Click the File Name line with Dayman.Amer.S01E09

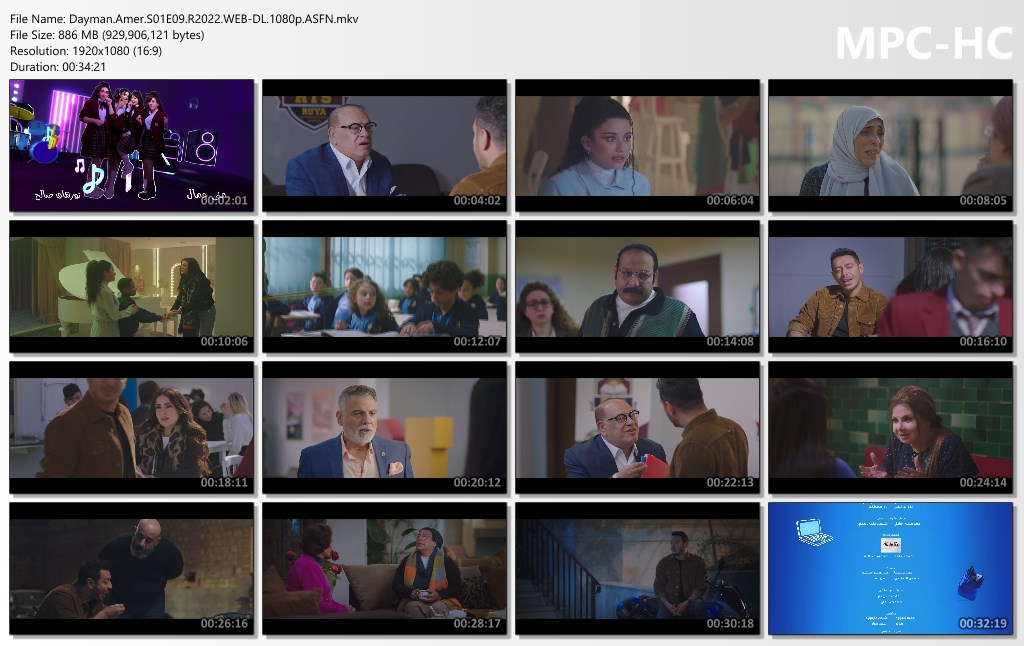coord(184,19)
